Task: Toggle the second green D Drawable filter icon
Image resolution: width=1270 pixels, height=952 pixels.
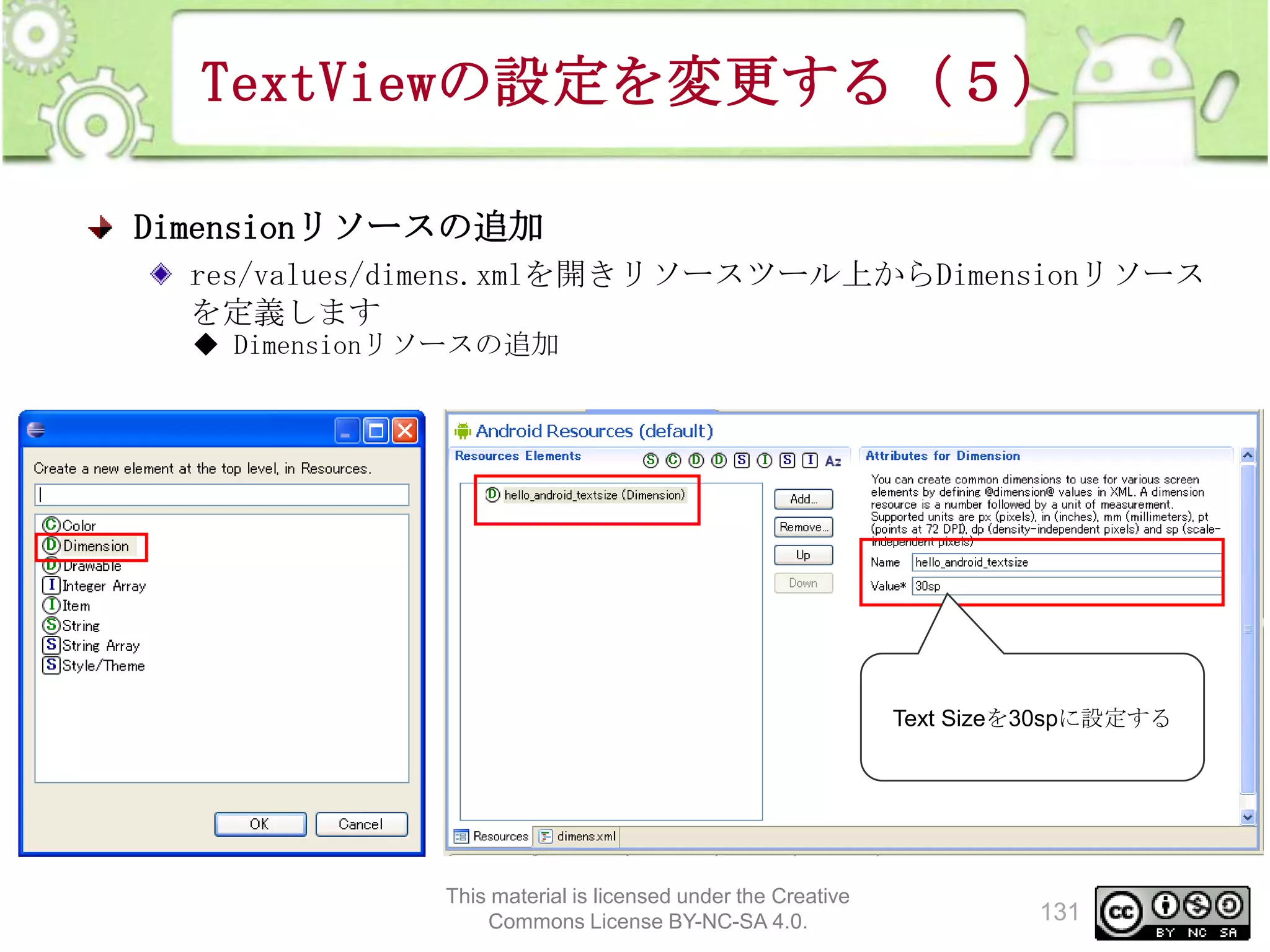Action: tap(719, 460)
